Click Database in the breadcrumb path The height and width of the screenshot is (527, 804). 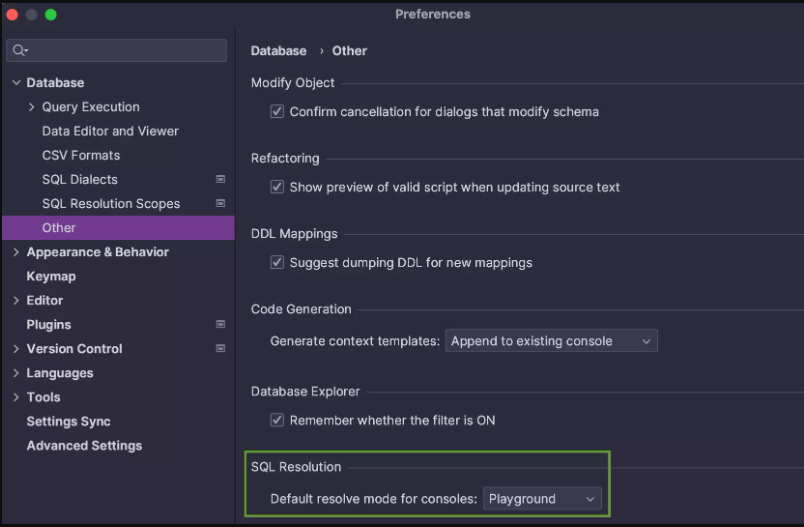(278, 51)
